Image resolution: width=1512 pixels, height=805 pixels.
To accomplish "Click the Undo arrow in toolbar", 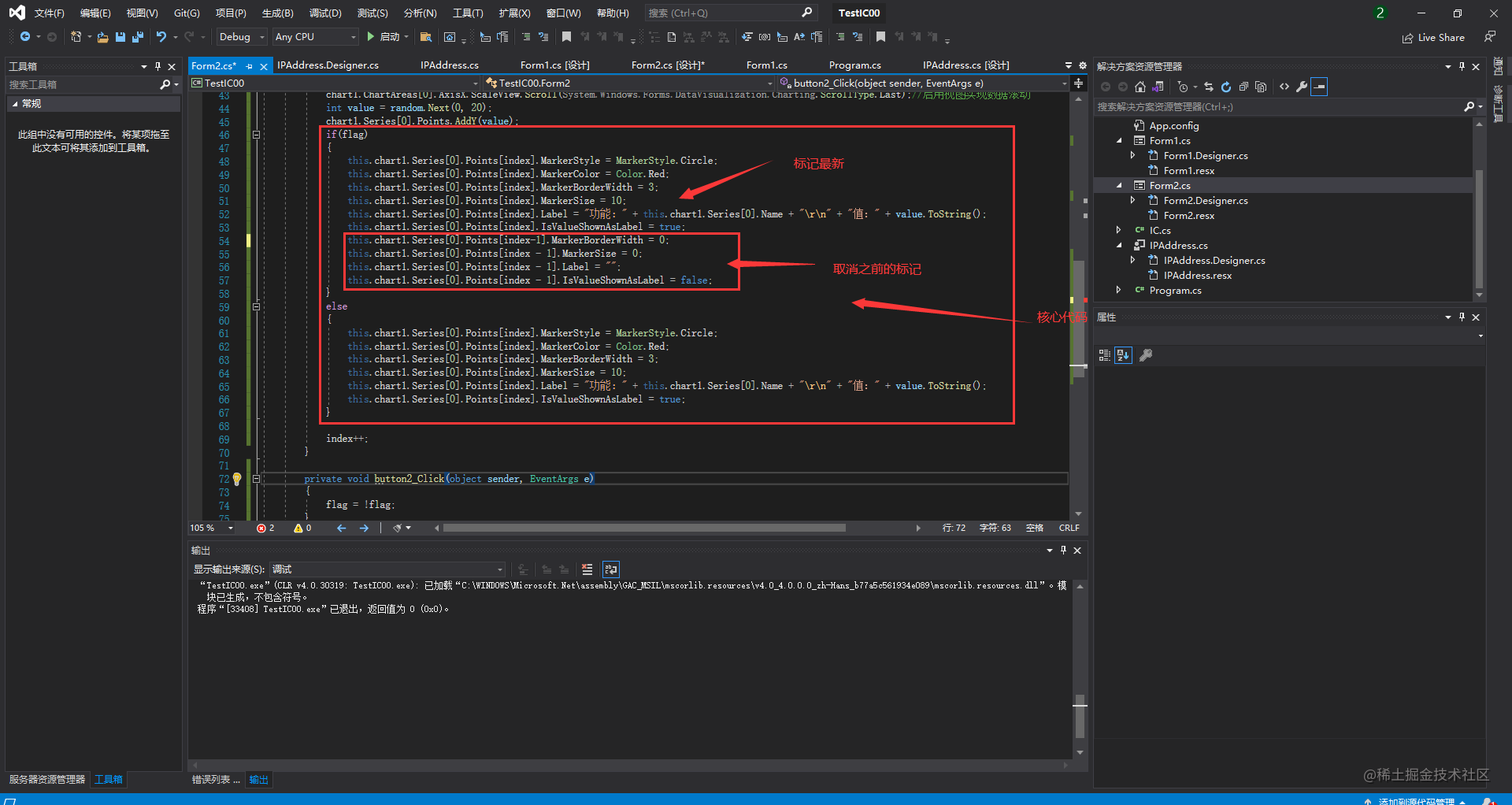I will (161, 37).
